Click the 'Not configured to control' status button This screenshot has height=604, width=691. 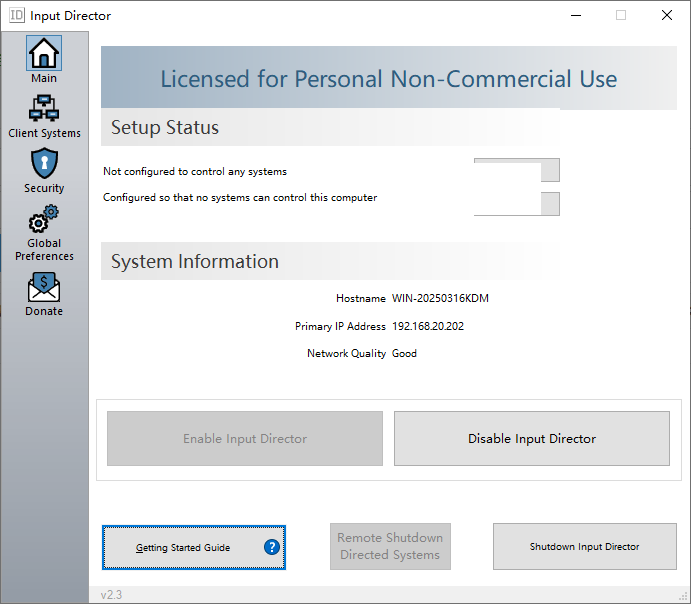516,170
